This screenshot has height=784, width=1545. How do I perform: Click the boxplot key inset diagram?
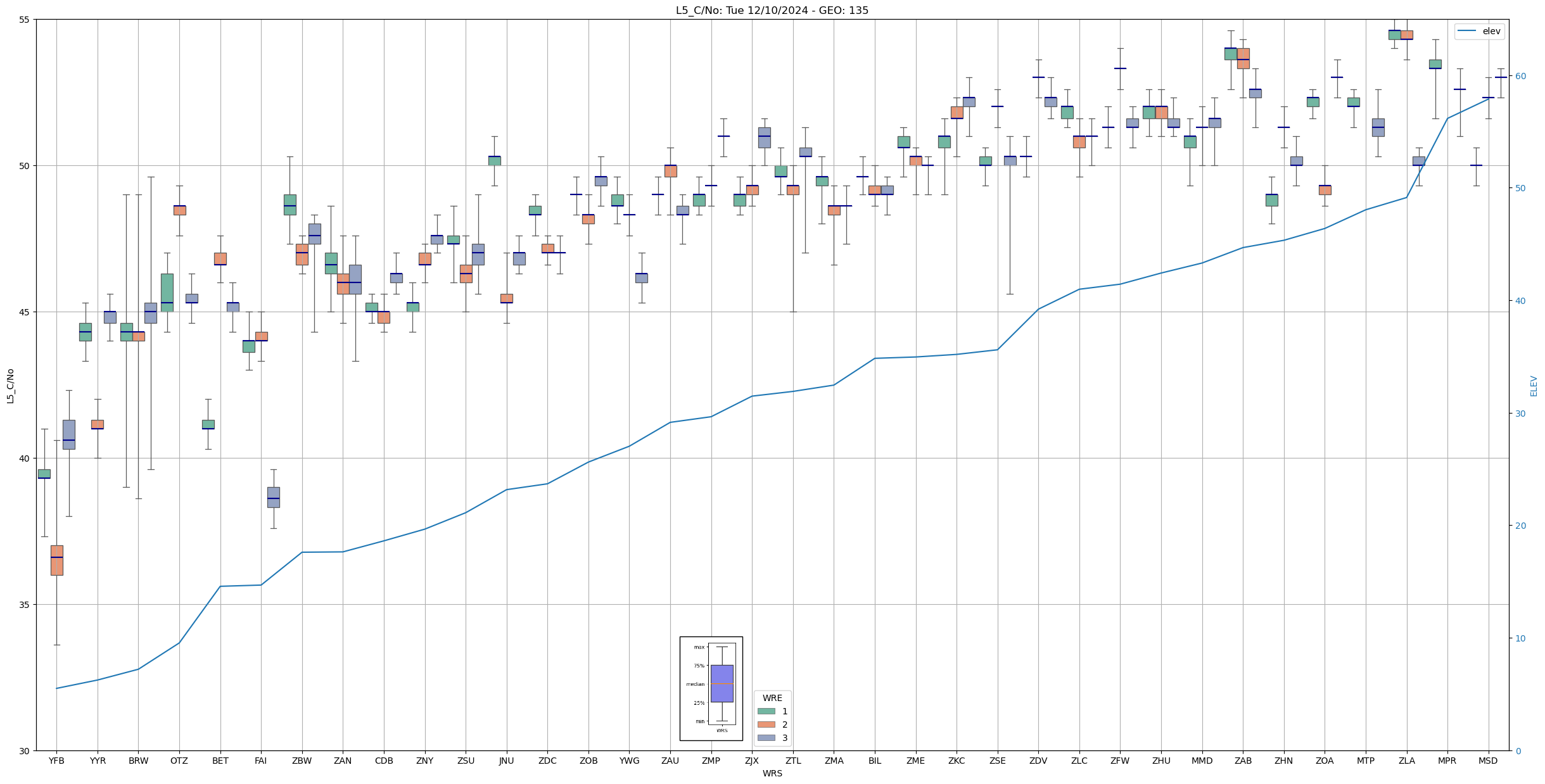[711, 688]
